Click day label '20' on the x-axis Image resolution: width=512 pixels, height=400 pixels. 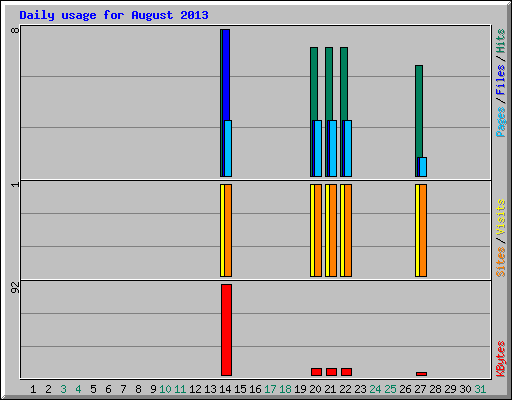pos(315,389)
